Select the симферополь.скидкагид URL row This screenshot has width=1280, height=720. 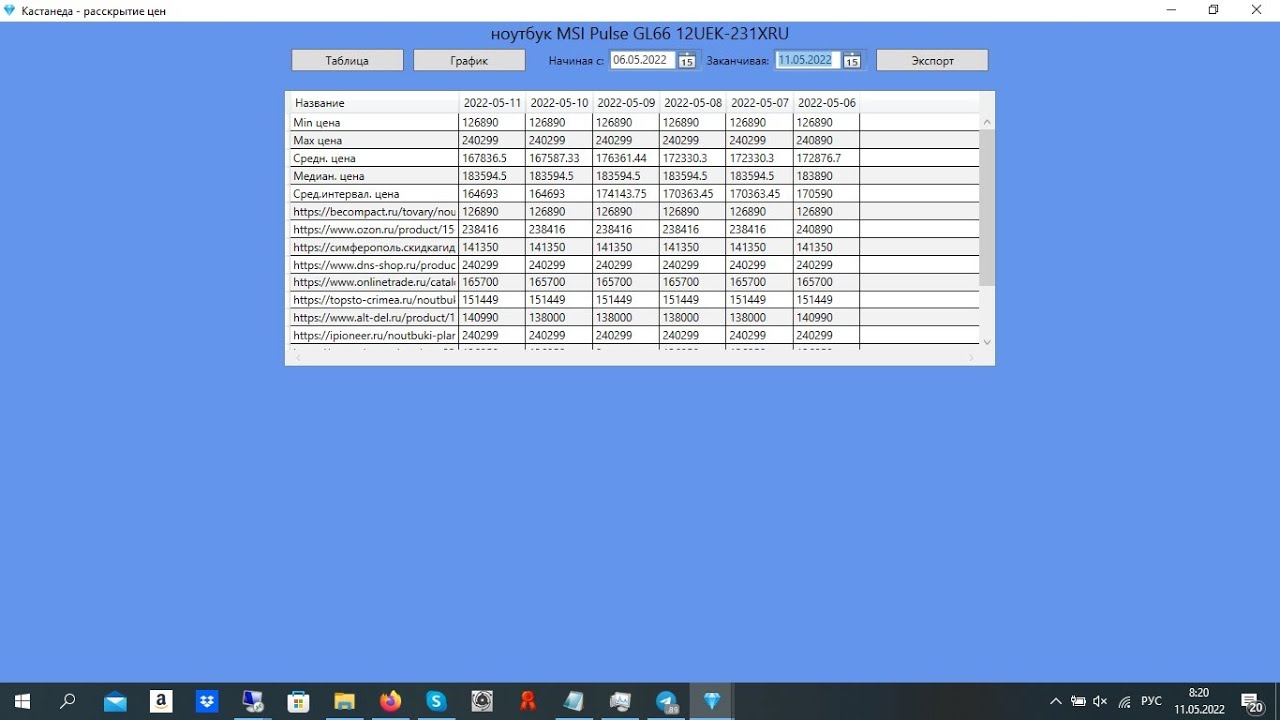[x=374, y=247]
